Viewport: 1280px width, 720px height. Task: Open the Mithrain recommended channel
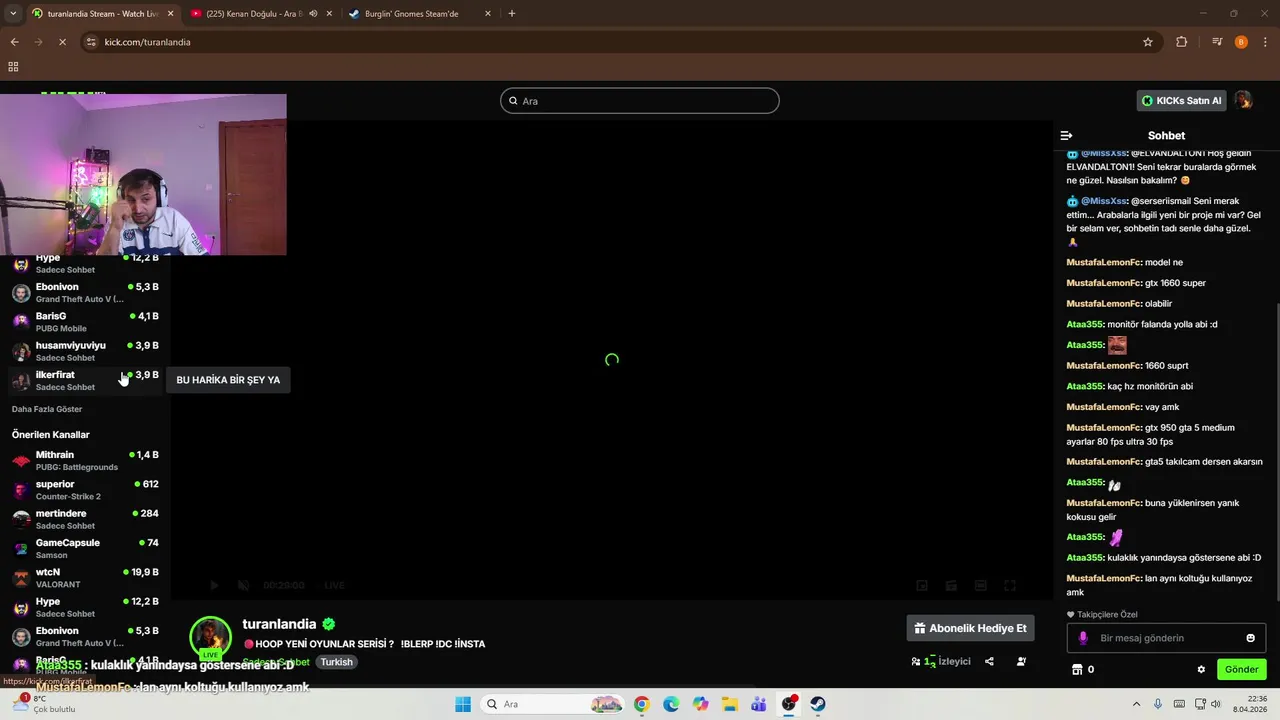tap(85, 460)
